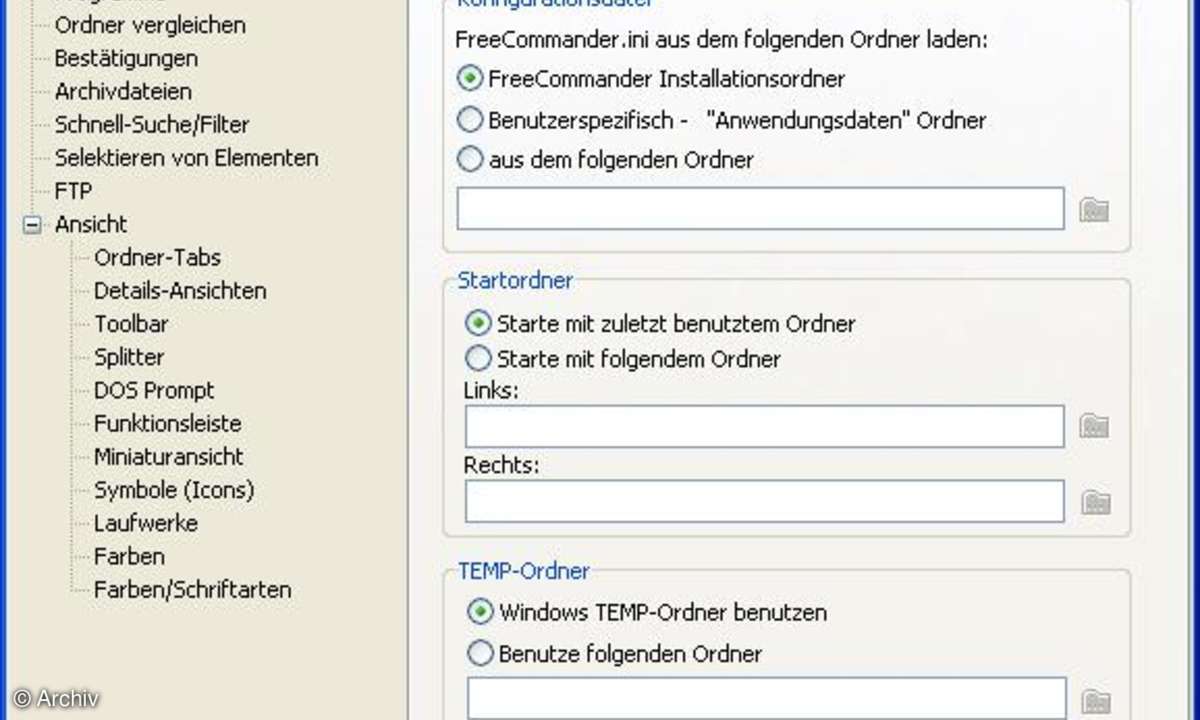Click the browse folder icon for the TEMP folder path

(x=1097, y=700)
